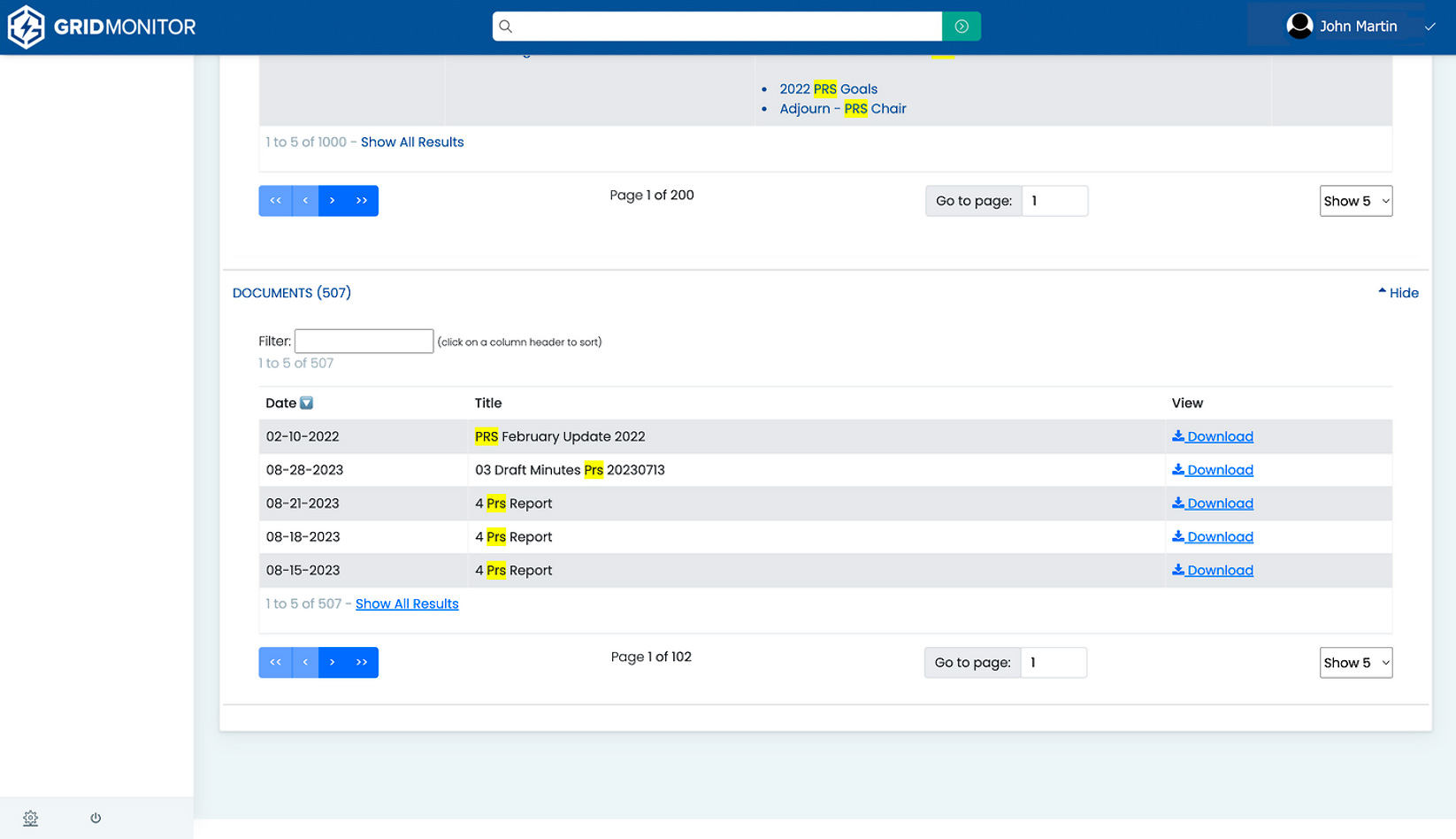The image size is (1456, 839).
Task: Download 08-15-2023 Prs Report
Action: 1213,571
